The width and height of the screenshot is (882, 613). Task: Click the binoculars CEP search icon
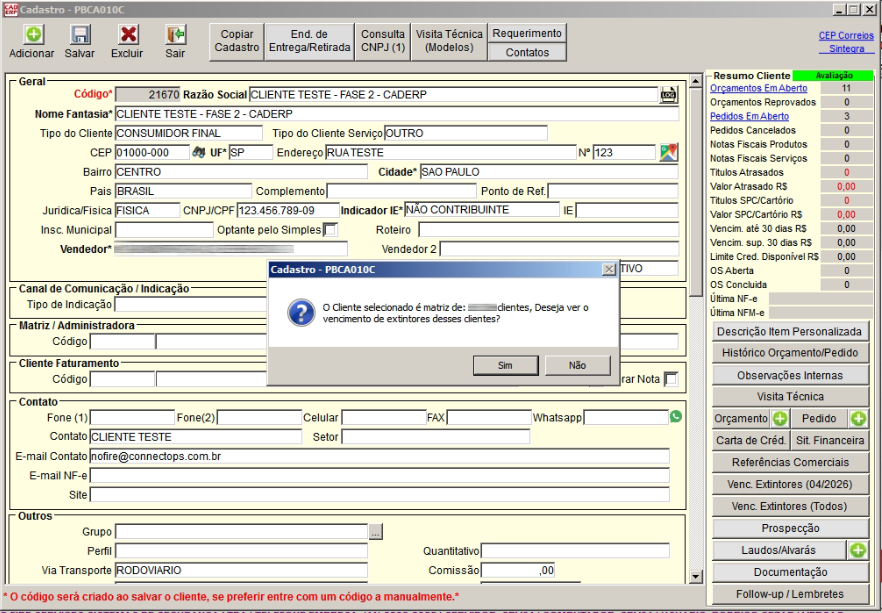tap(199, 152)
